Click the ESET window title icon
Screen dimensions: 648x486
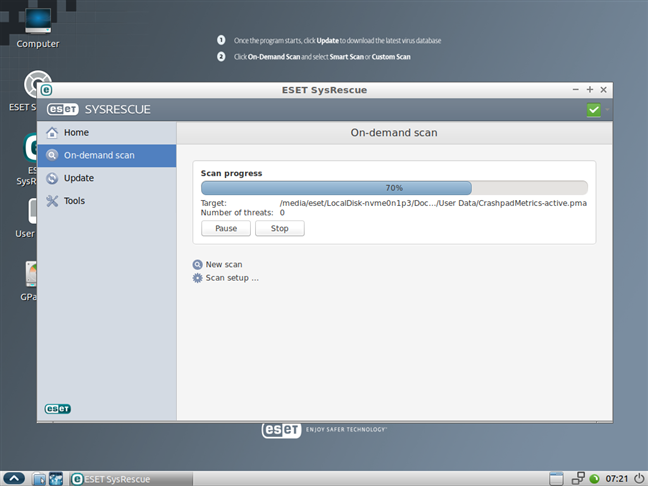pyautogui.click(x=46, y=90)
